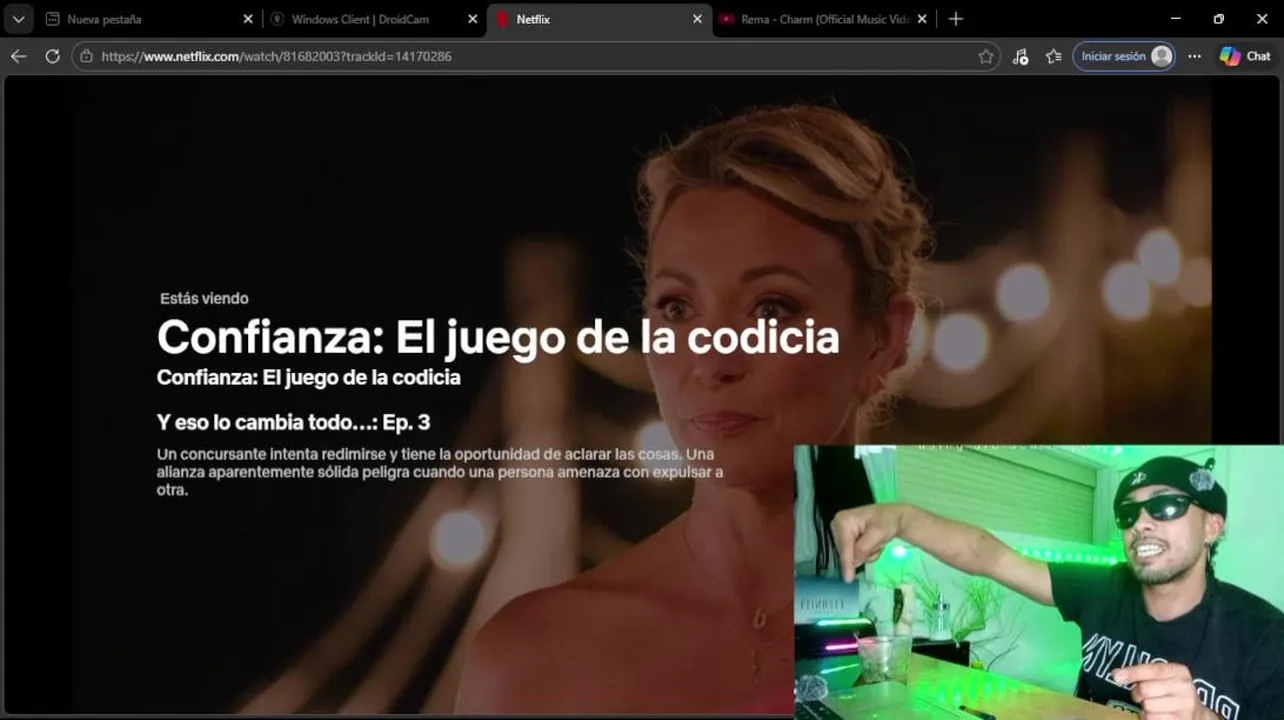This screenshot has height=720, width=1284.
Task: View site information lock icon
Action: point(87,56)
